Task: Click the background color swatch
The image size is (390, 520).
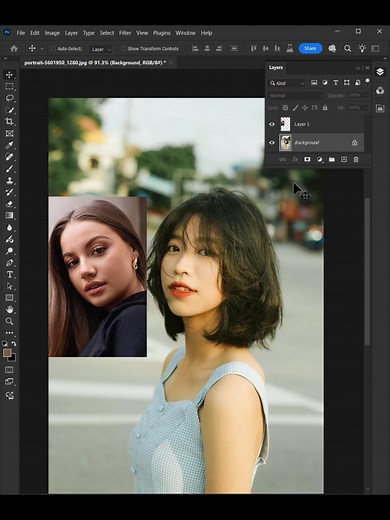Action: 12,359
